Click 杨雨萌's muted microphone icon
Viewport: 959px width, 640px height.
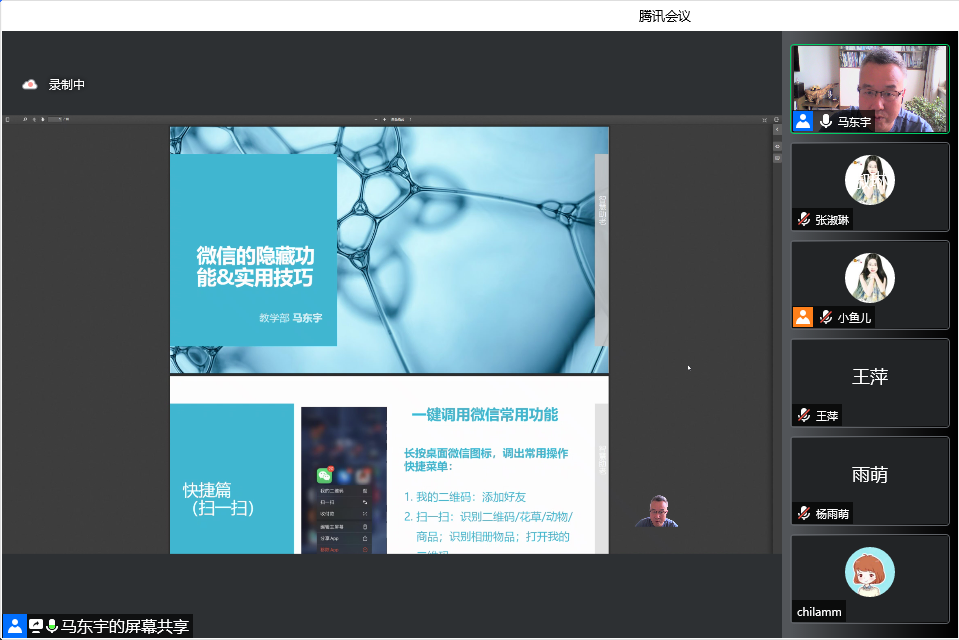[804, 513]
